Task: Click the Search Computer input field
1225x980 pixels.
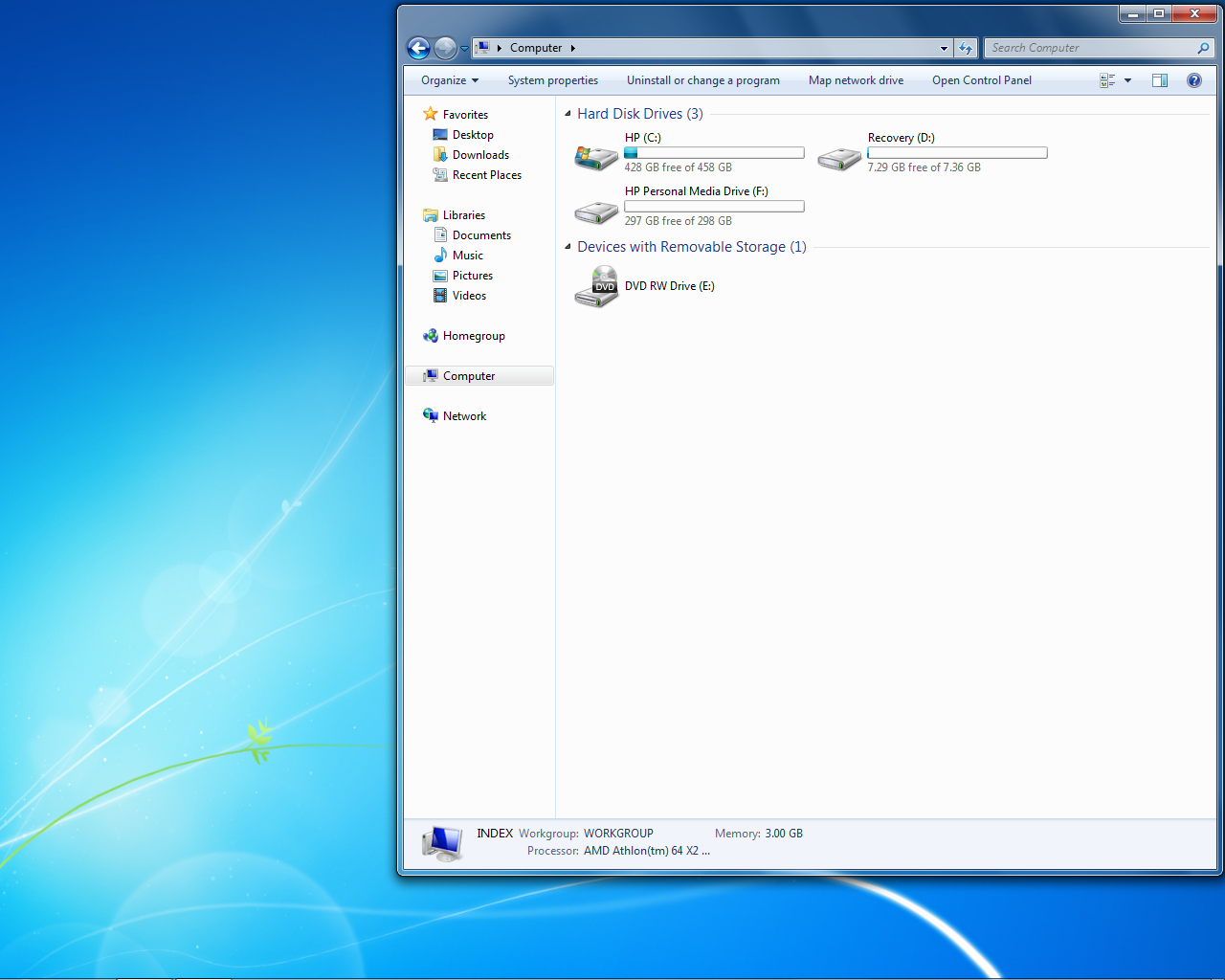Action: point(1090,48)
